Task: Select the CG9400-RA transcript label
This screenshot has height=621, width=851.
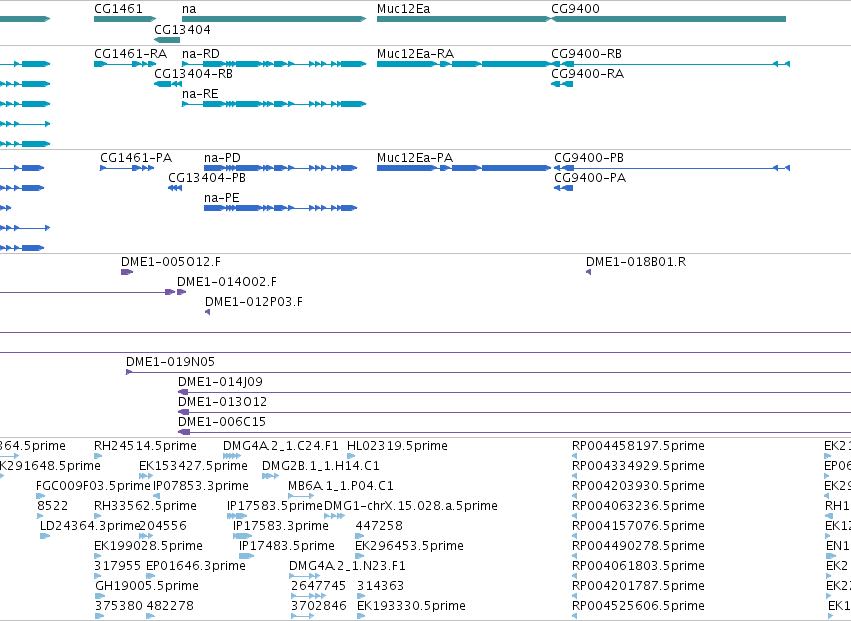Action: tap(587, 74)
